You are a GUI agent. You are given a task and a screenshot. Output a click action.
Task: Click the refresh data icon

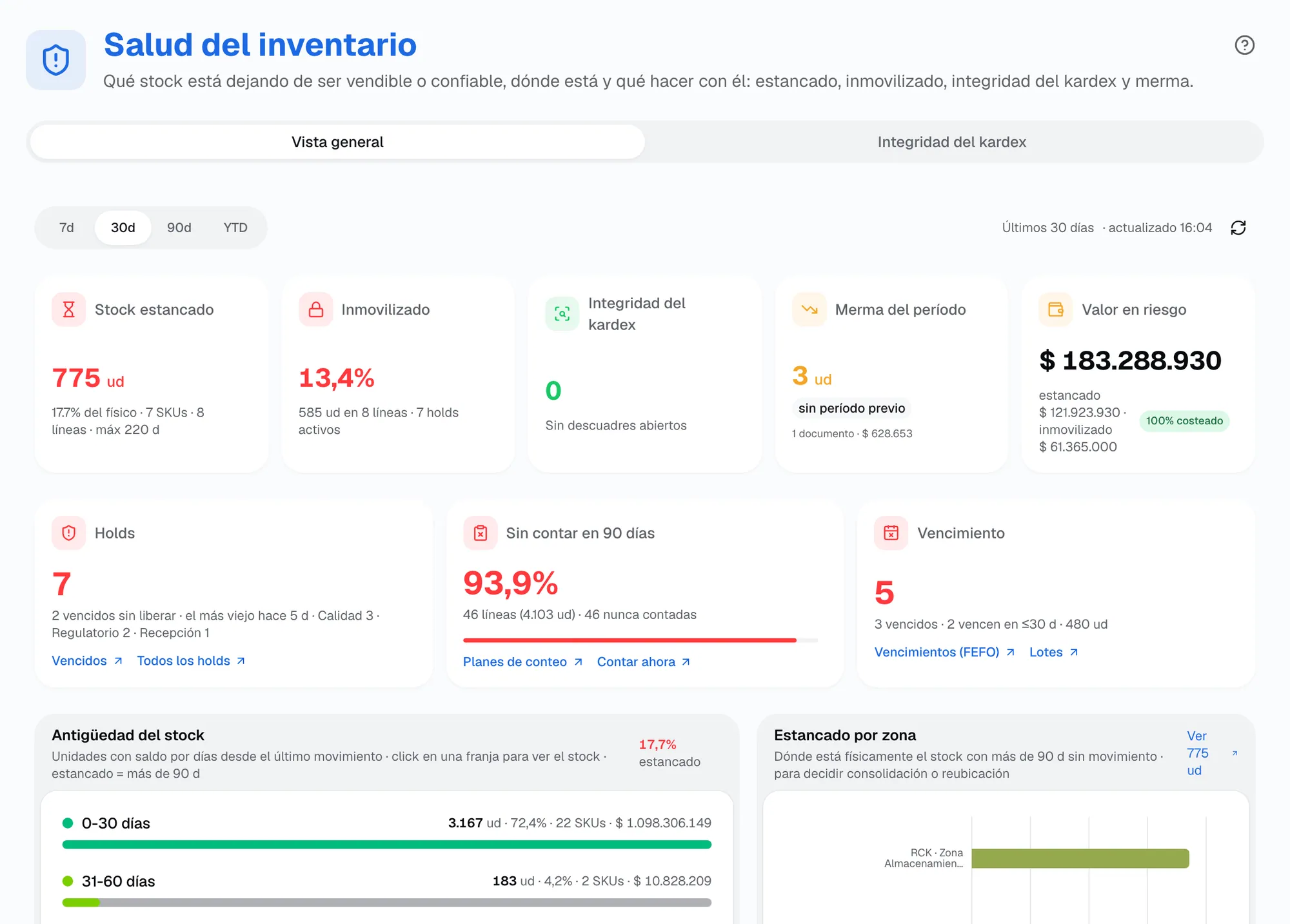tap(1238, 228)
